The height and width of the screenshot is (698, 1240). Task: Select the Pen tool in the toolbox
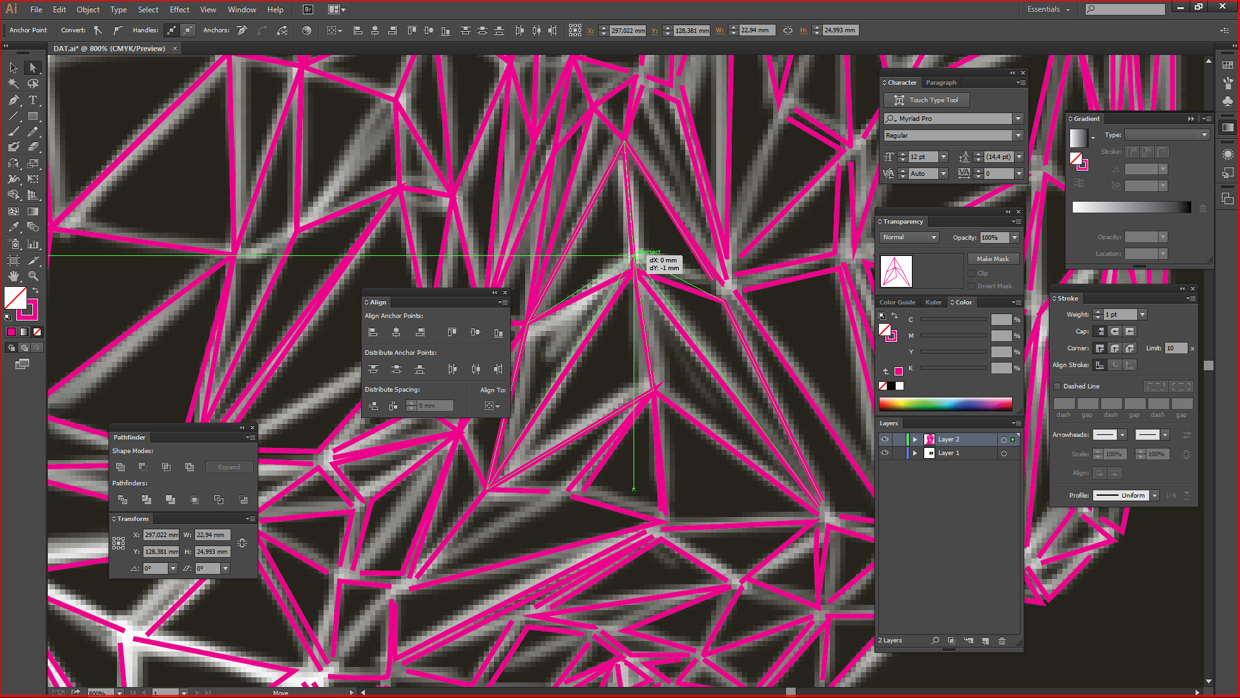click(14, 100)
